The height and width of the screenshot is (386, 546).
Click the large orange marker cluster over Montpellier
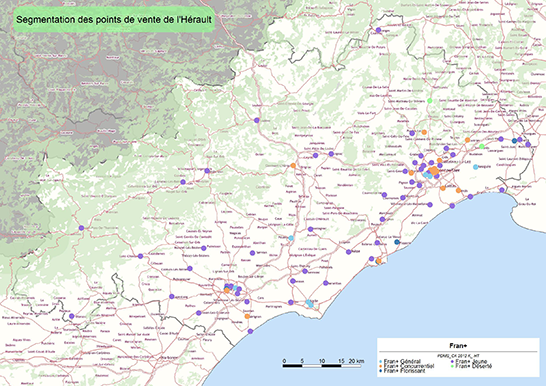pos(434,171)
